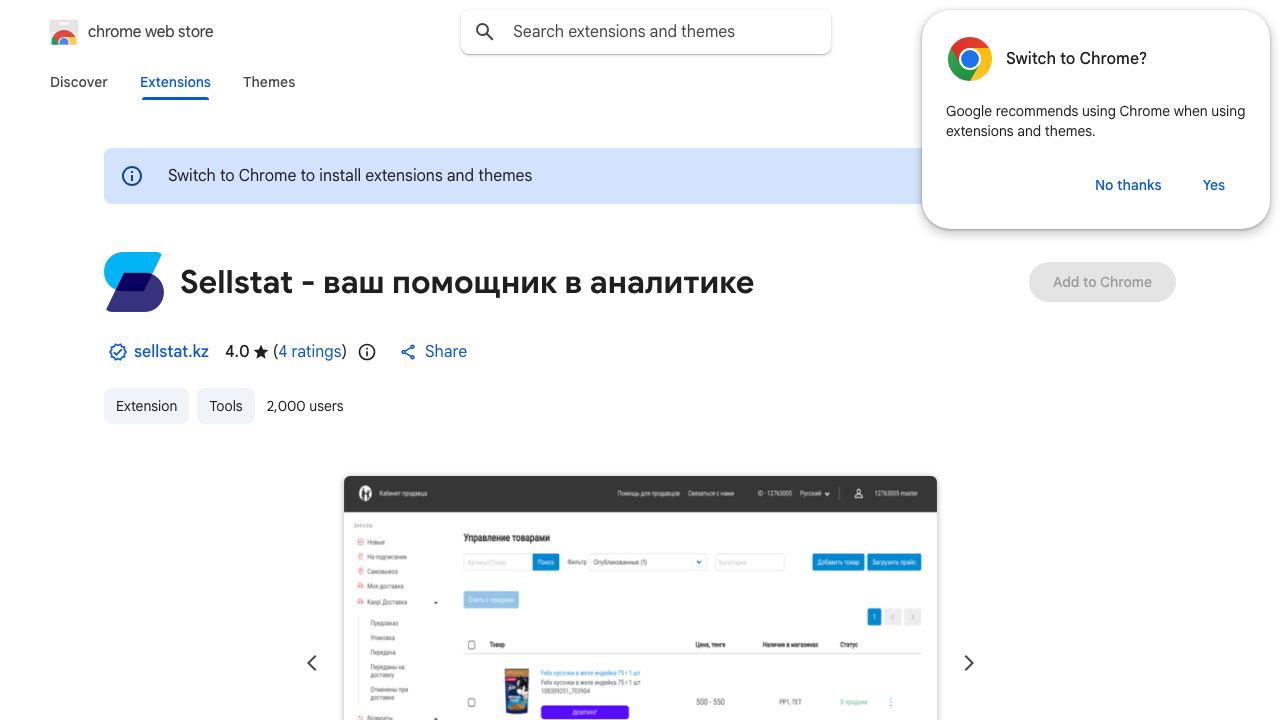Click the Share button
Image resolution: width=1280 pixels, height=720 pixels.
(434, 351)
